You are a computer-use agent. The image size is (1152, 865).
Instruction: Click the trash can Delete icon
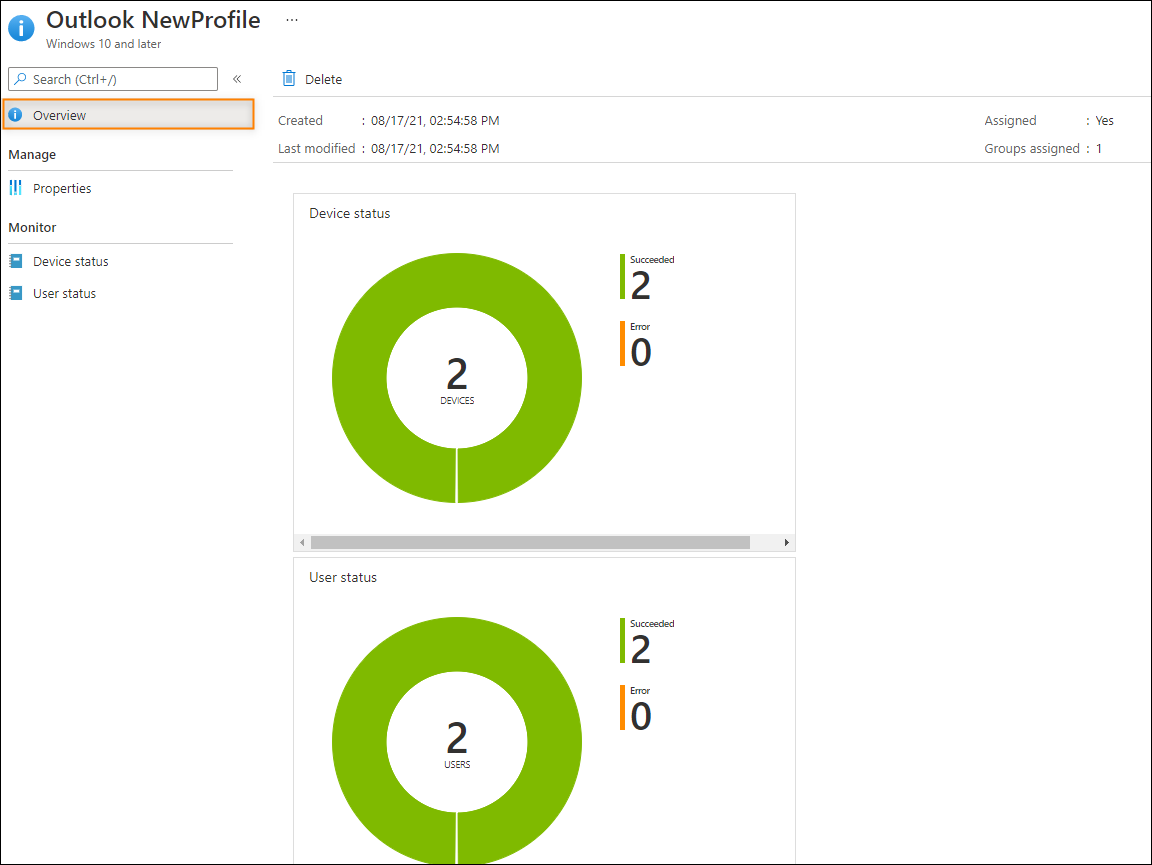pos(289,79)
